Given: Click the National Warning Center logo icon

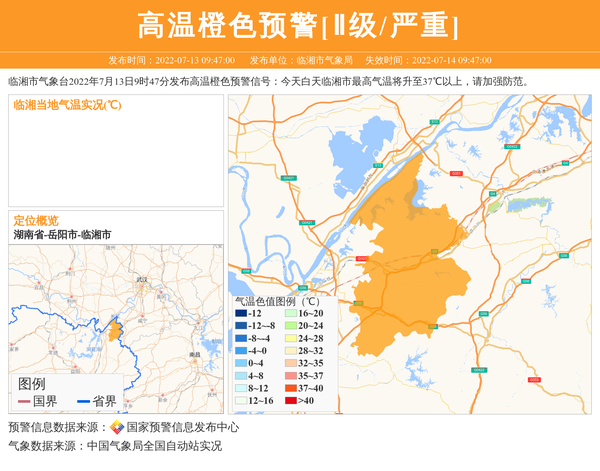Looking at the screenshot, I should [117, 427].
